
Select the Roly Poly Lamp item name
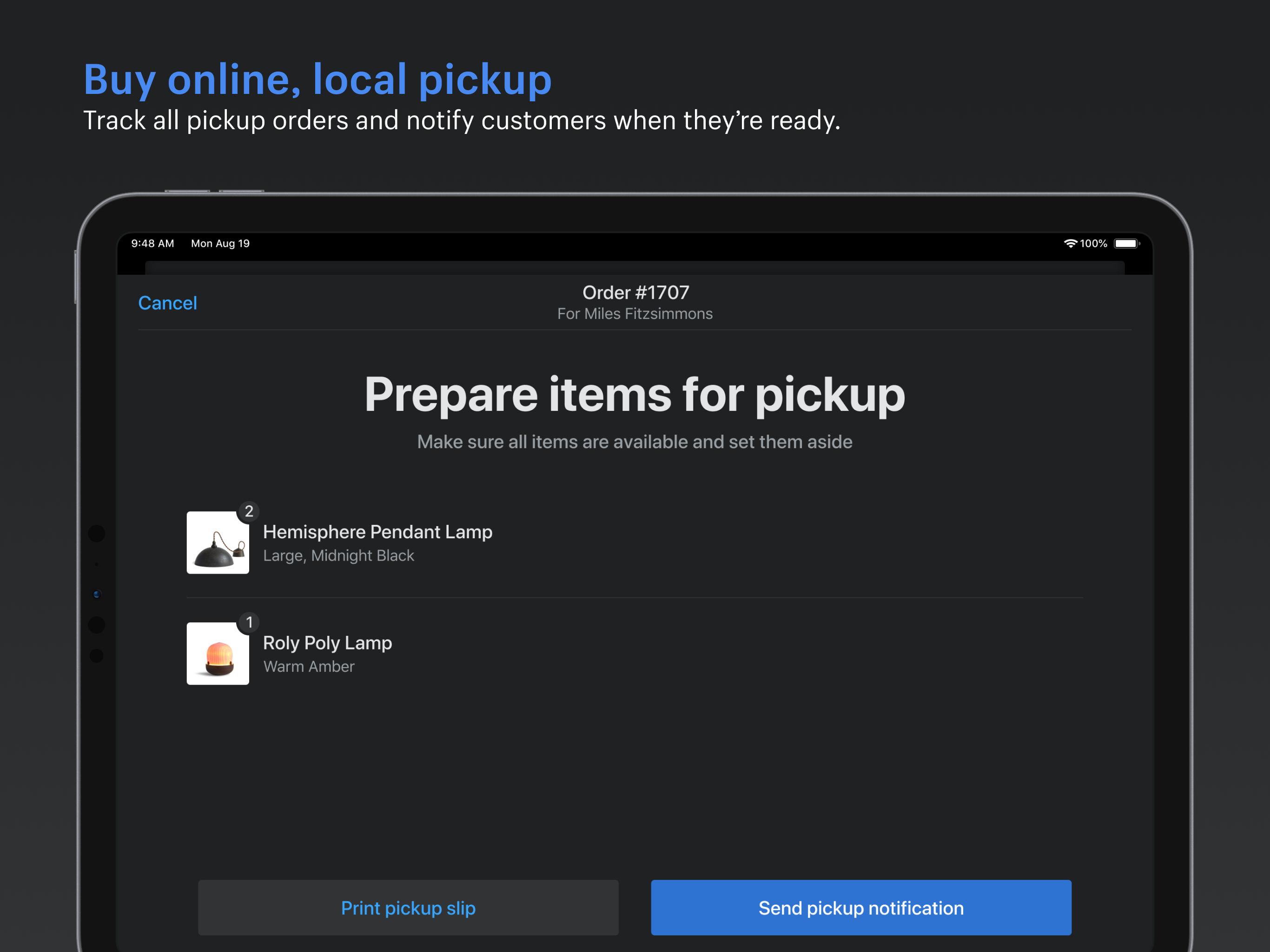[x=327, y=643]
